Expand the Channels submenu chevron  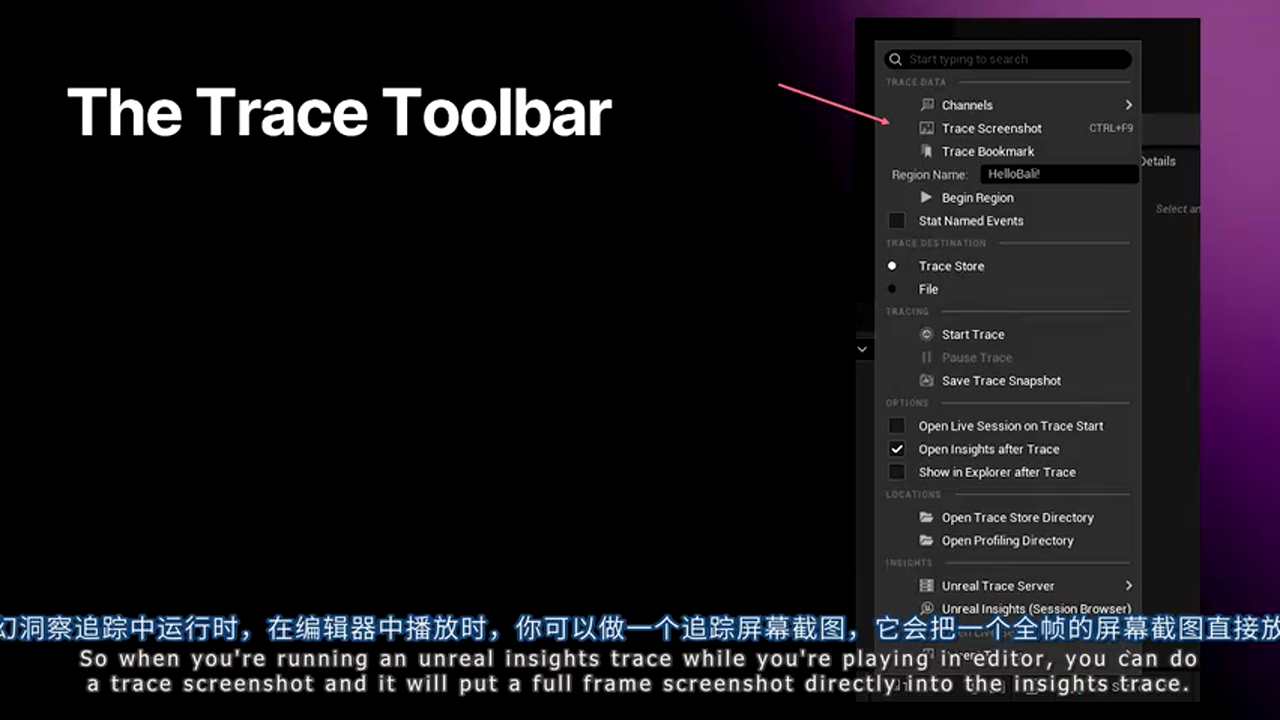(1128, 105)
